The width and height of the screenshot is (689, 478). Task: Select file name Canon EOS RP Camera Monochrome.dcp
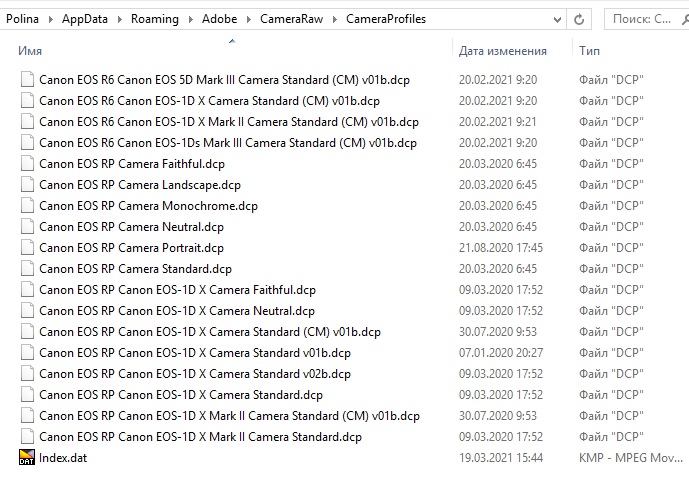pos(148,206)
